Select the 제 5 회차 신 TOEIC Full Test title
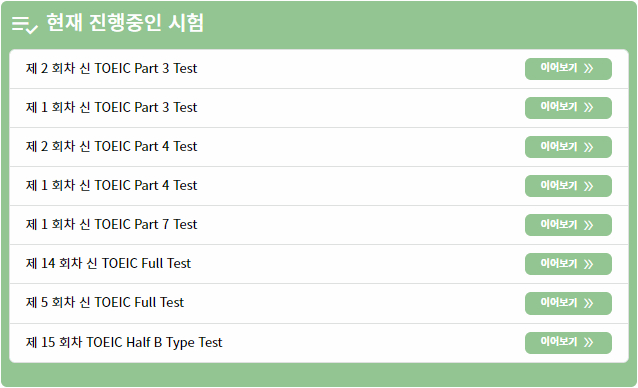Viewport: 638px width, 388px height. point(105,303)
